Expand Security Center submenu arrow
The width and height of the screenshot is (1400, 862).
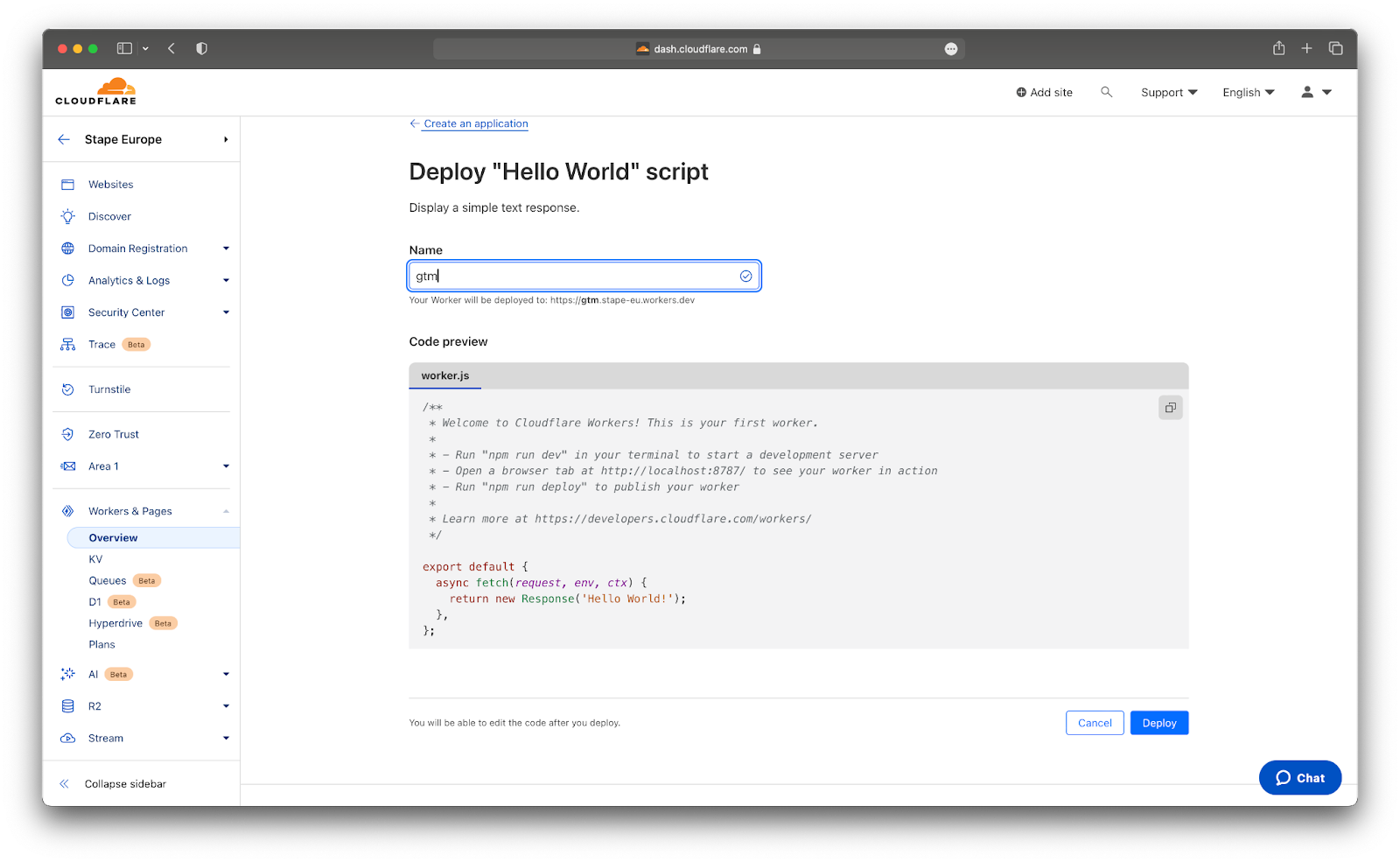coord(226,312)
